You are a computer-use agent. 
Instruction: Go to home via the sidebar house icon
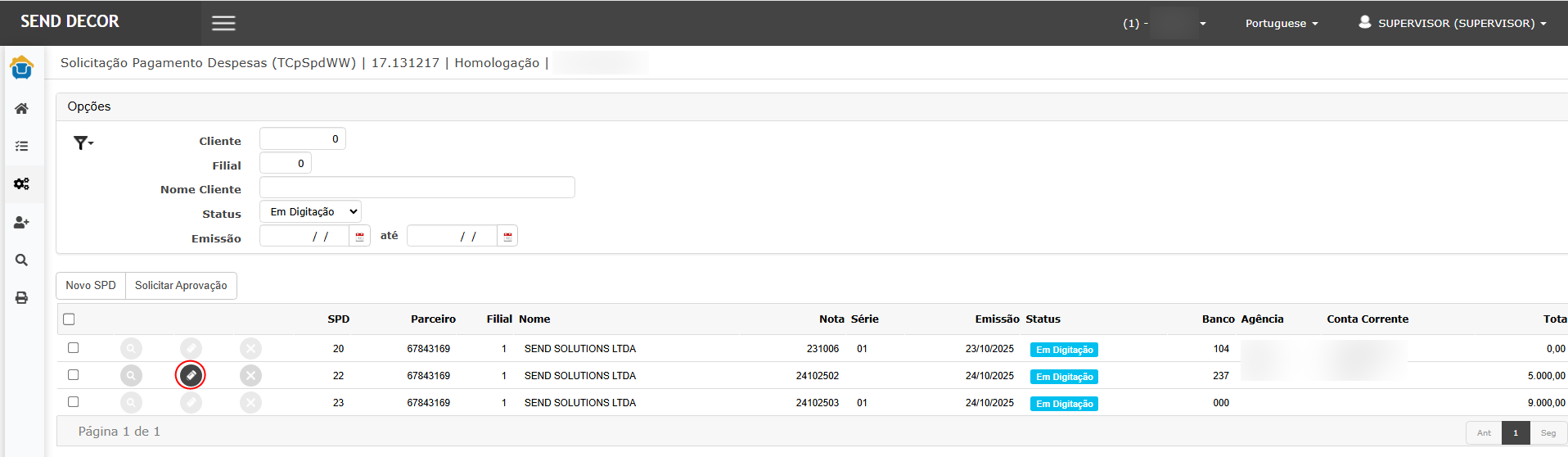point(22,109)
